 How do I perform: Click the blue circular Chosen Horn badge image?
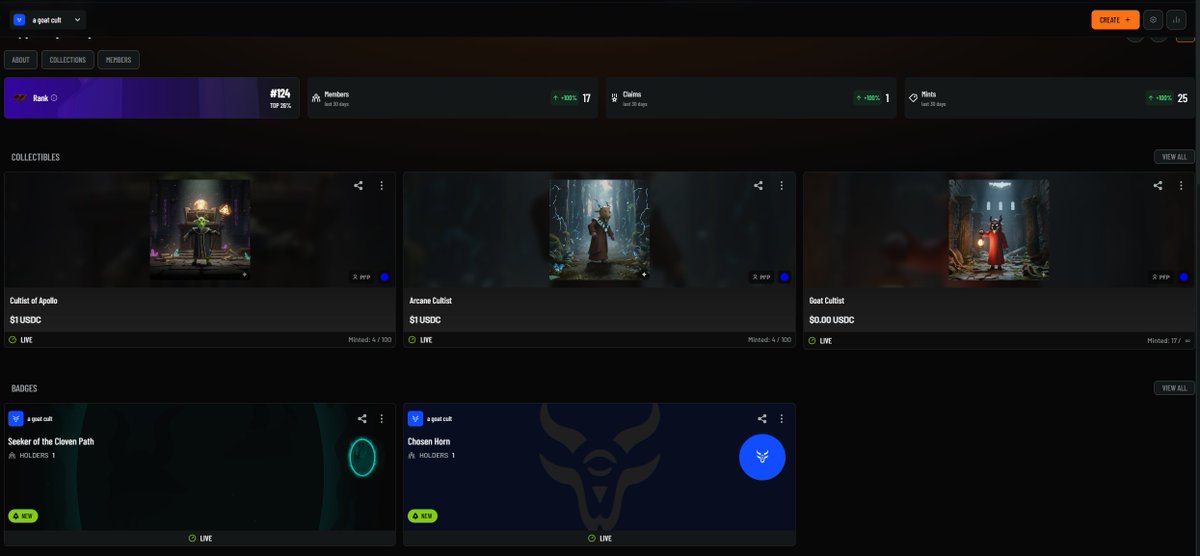coord(762,457)
